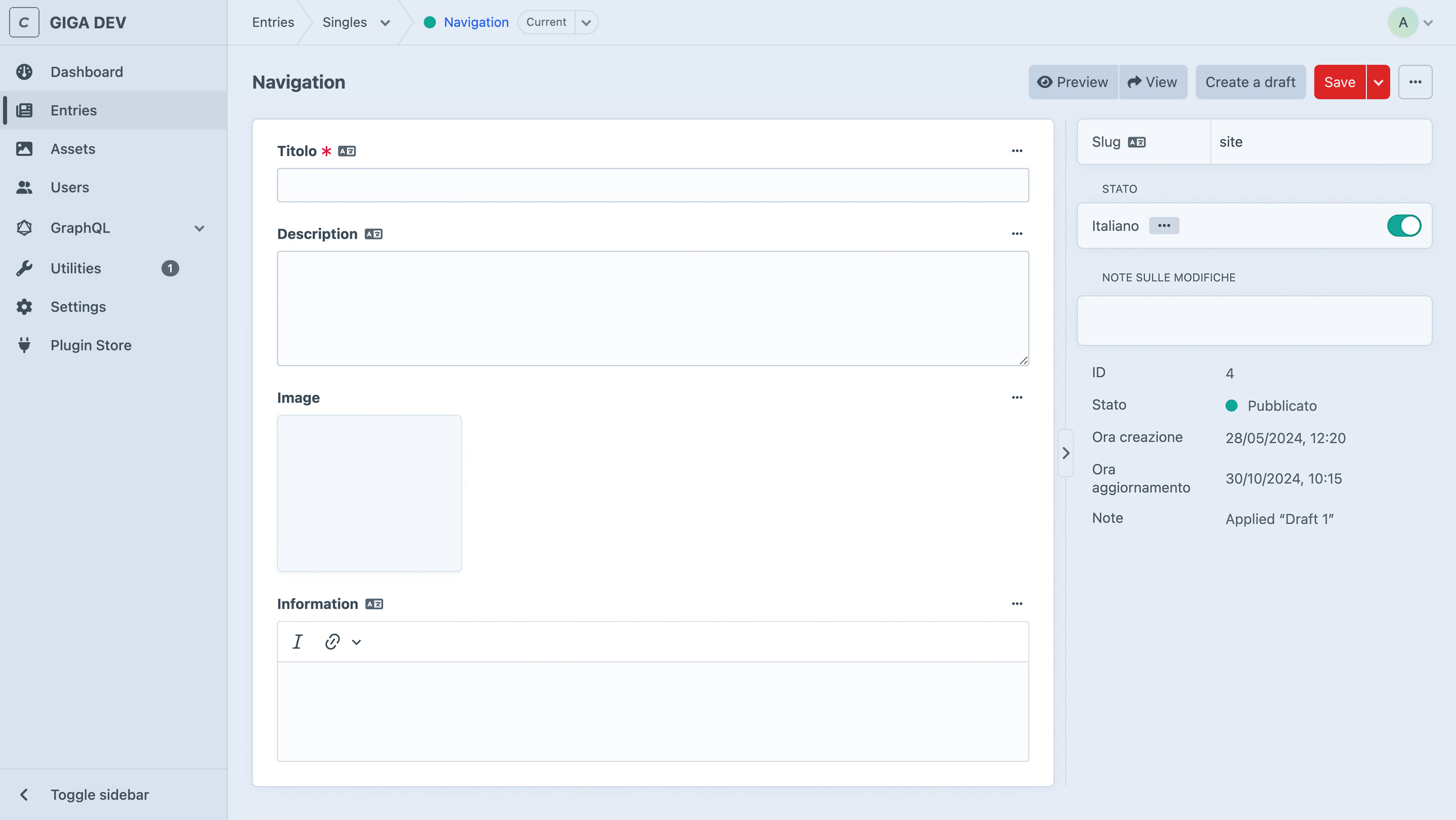Screen dimensions: 1456x820
Task: Open the Singles breadcrumb dropdown
Action: click(385, 23)
